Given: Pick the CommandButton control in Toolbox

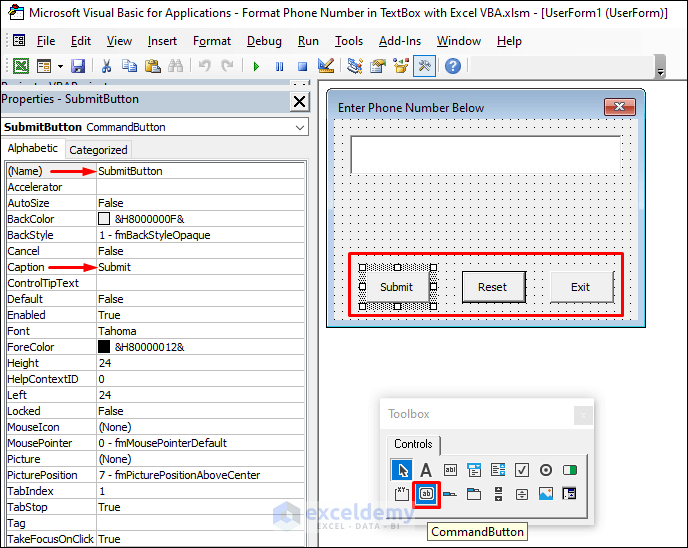Looking at the screenshot, I should click(x=426, y=494).
